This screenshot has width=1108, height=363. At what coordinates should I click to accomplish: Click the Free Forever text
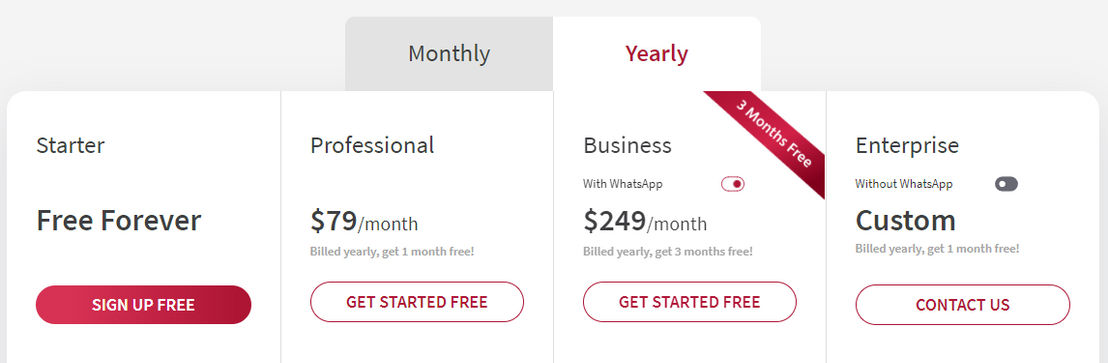119,220
